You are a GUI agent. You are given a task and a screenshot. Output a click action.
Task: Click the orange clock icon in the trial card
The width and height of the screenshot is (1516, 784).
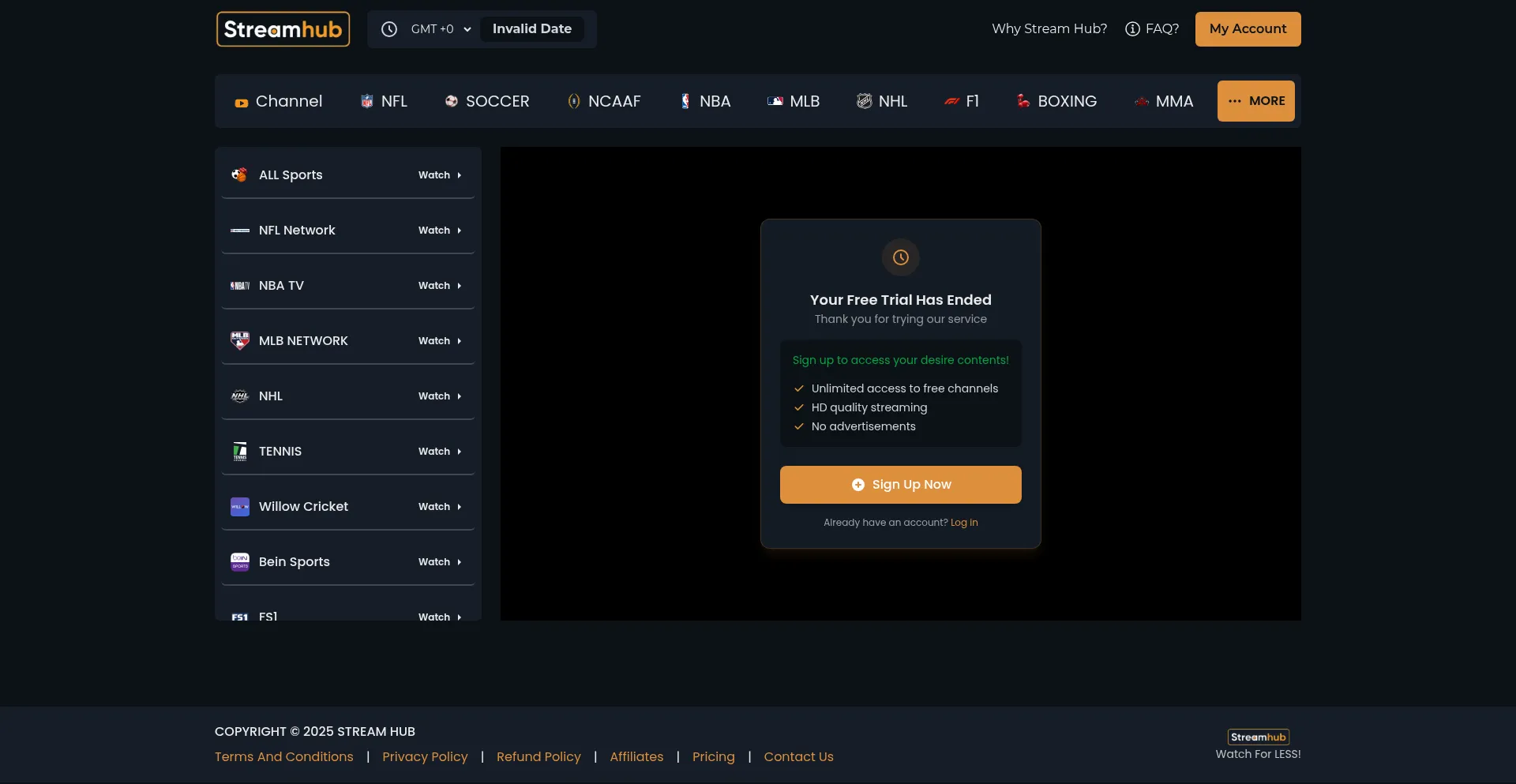(901, 257)
